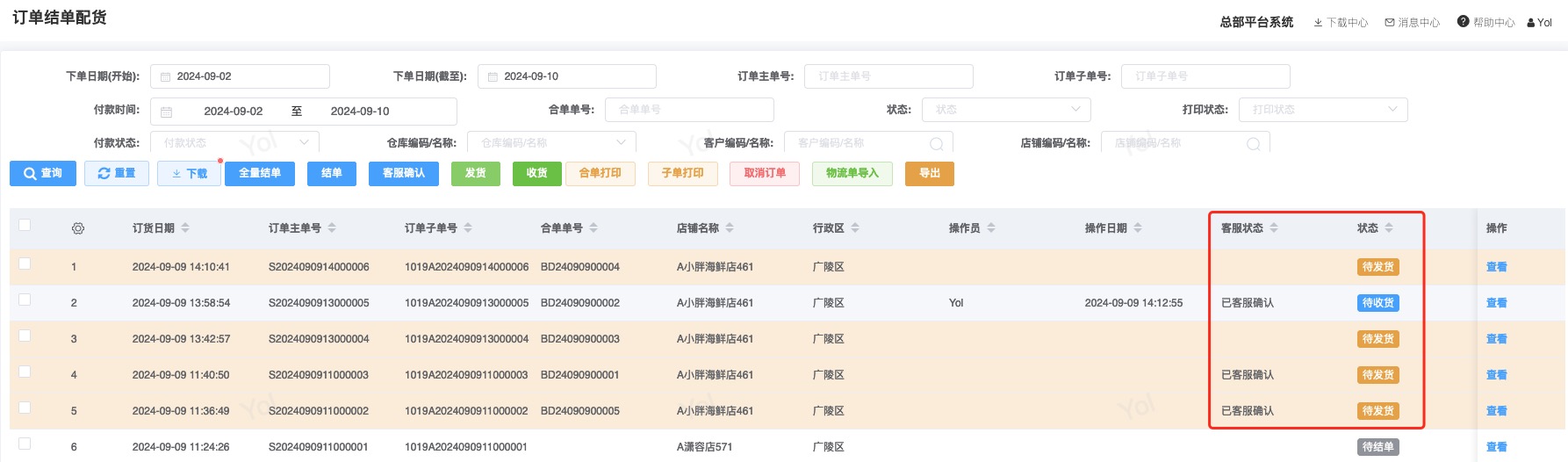1568x462 pixels.
Task: Click the 客户编码/名称 search magnifier icon
Action: (937, 143)
